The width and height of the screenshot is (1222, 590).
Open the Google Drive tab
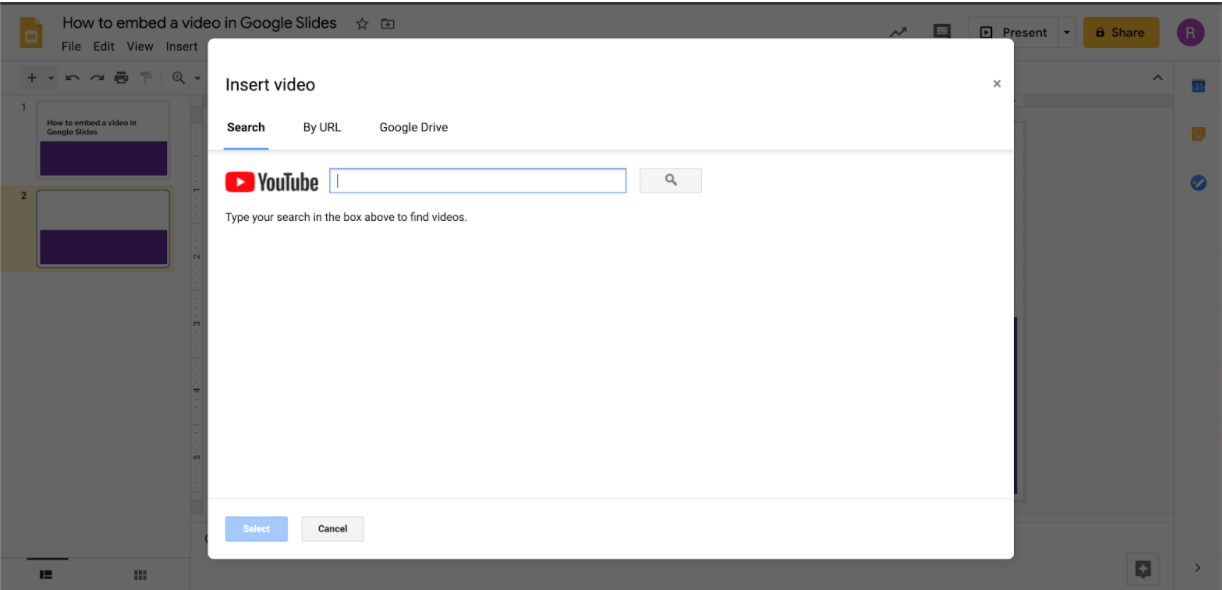tap(413, 127)
